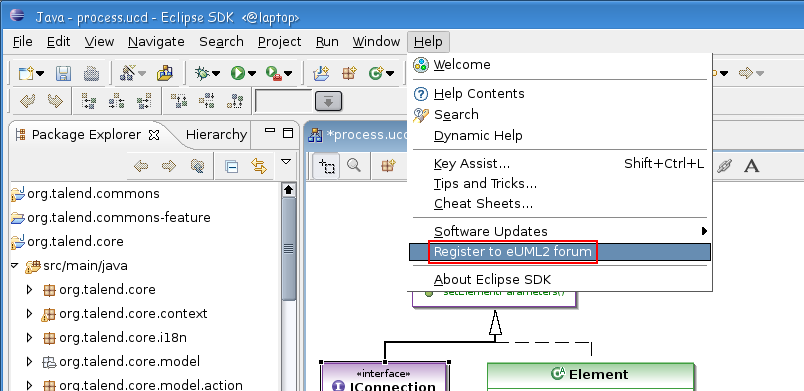Open the Run dropdown arrow
The image size is (804, 391).
[x=252, y=74]
